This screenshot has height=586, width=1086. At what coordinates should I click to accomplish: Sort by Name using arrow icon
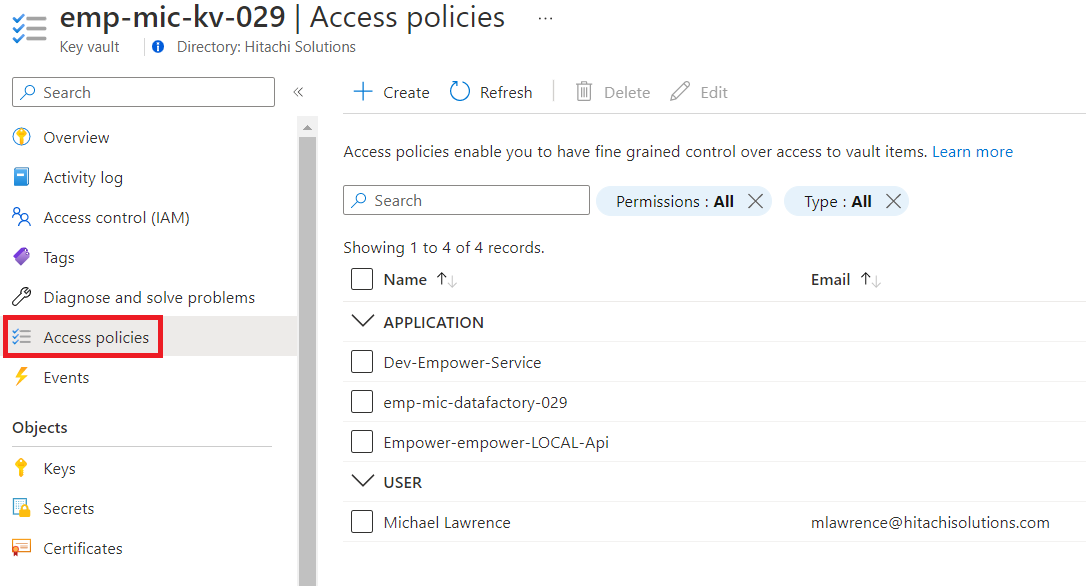447,280
